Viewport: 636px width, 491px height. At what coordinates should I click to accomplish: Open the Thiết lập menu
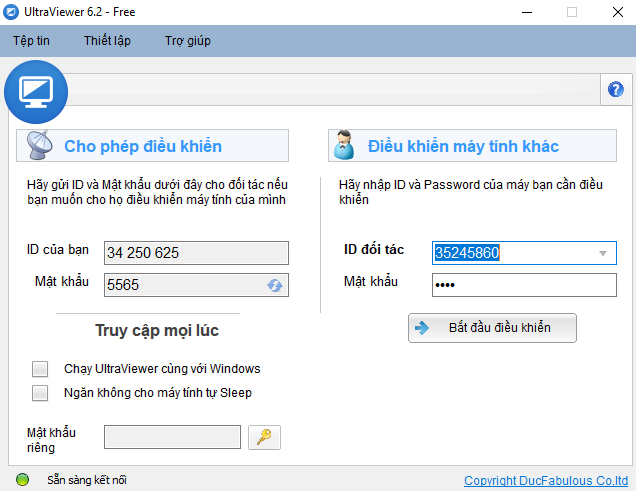[108, 41]
